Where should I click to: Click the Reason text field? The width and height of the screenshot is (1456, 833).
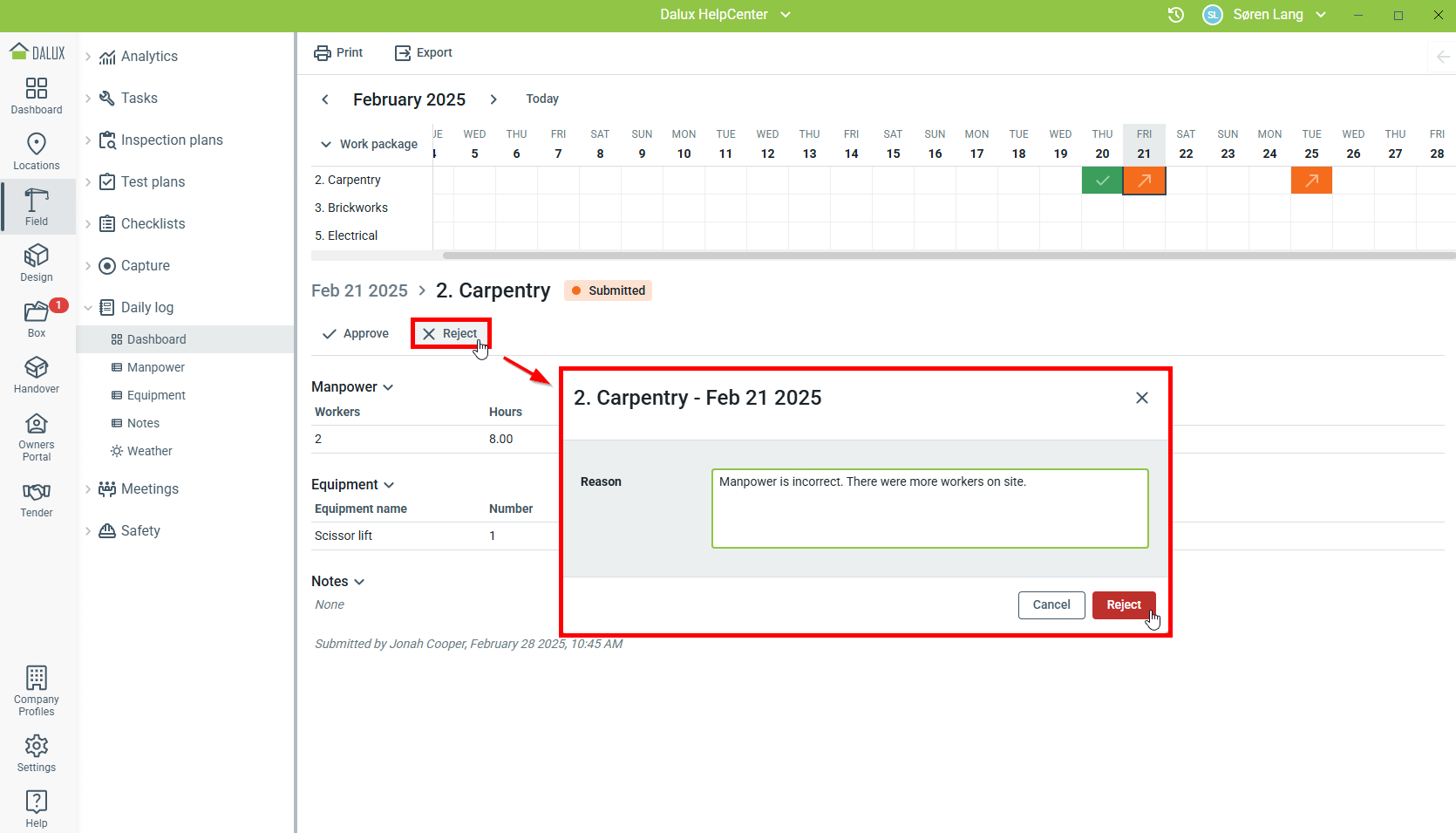929,509
